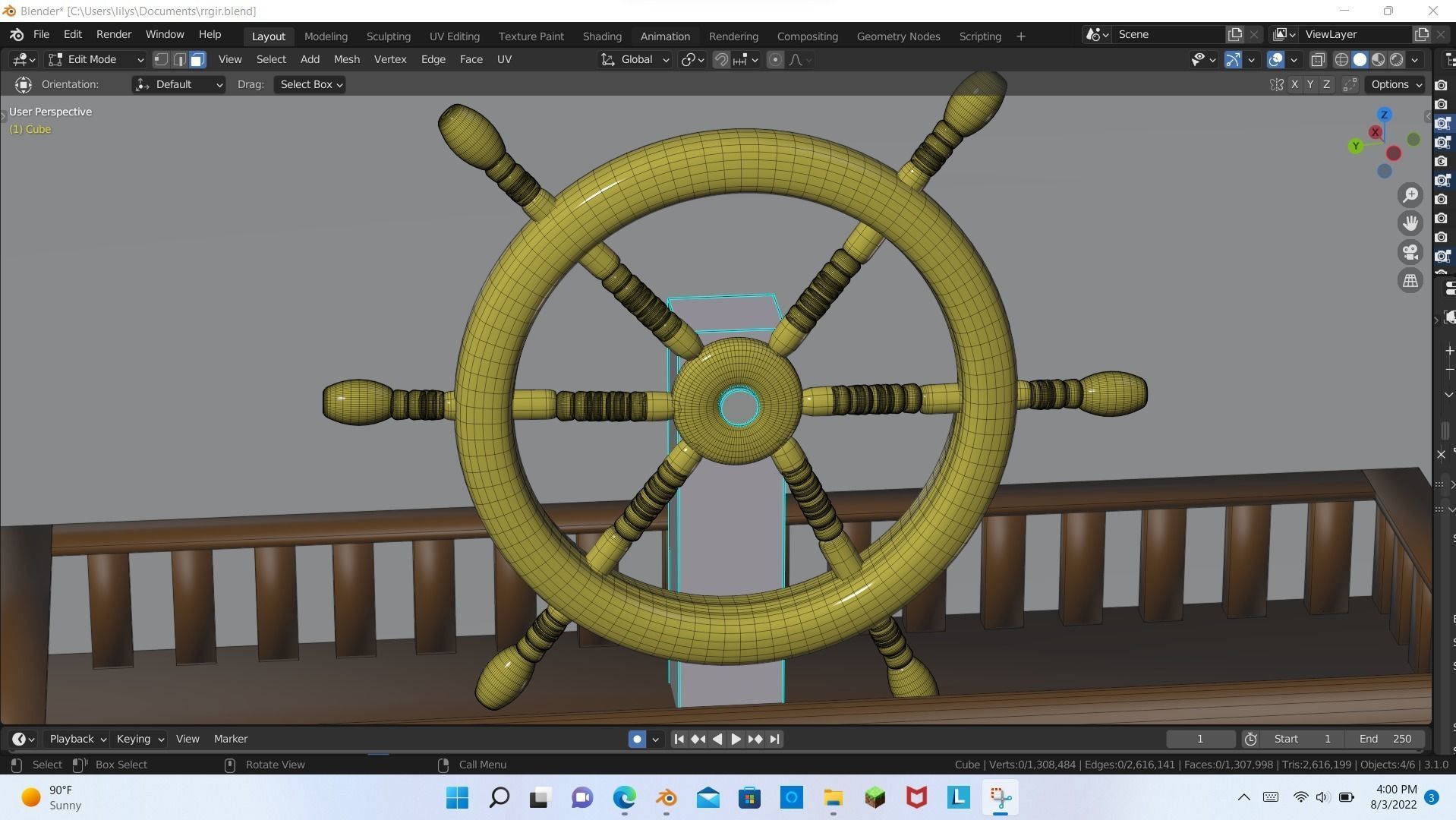Toggle proportional editing

pyautogui.click(x=775, y=59)
